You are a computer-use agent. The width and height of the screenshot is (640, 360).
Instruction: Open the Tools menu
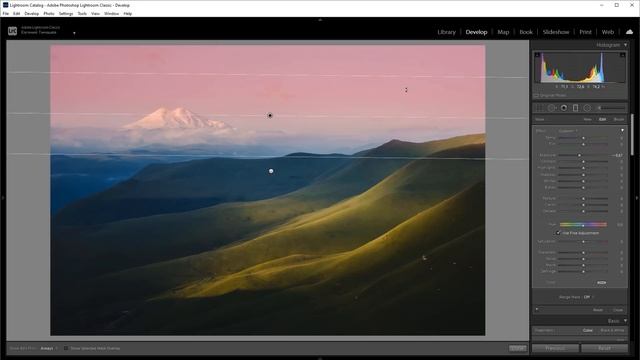[82, 13]
